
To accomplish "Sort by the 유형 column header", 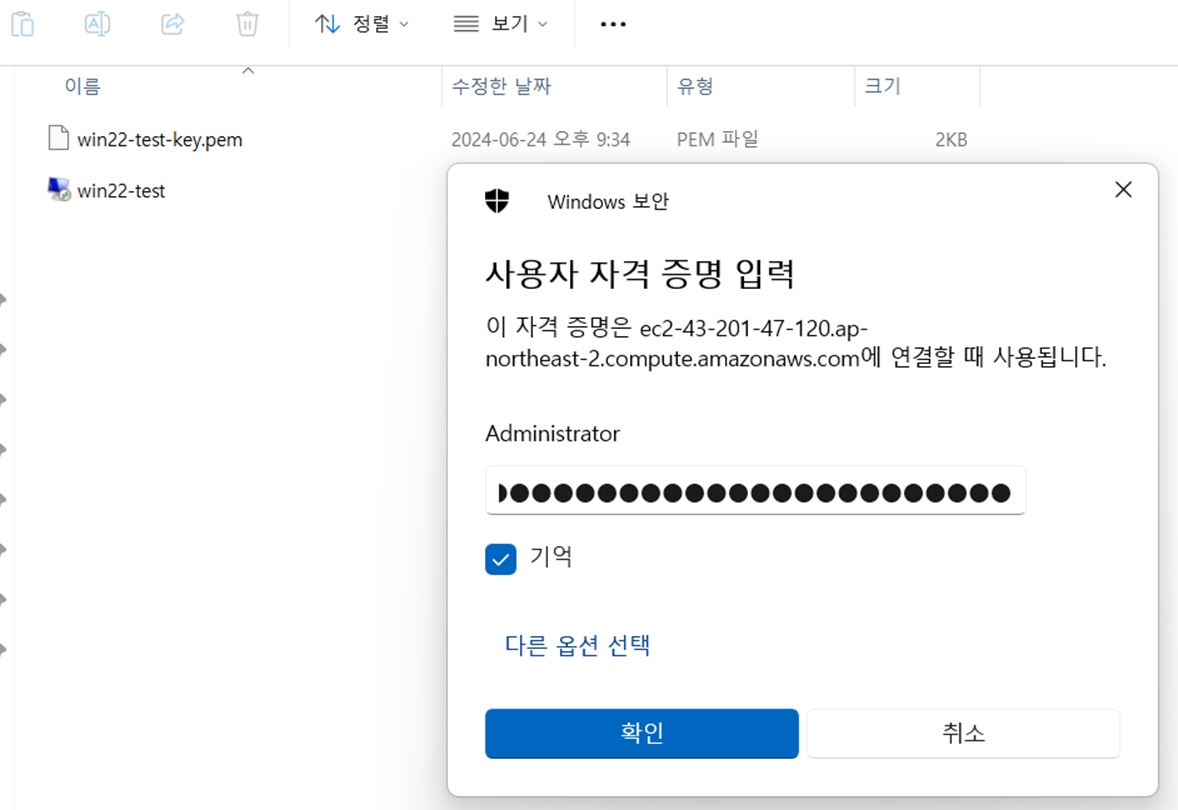I will click(695, 86).
